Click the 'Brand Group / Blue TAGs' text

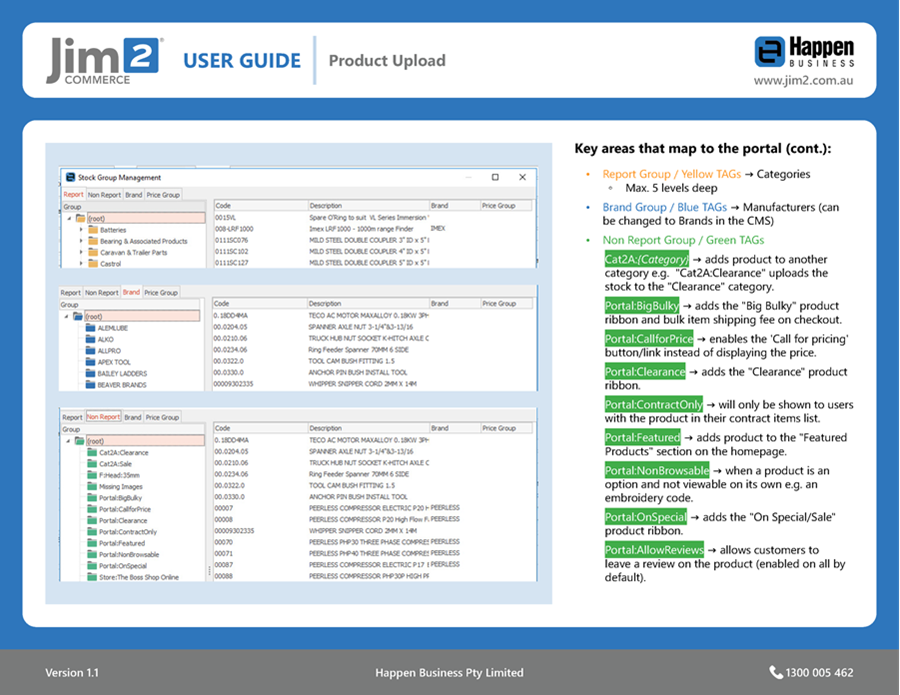pyautogui.click(x=664, y=207)
